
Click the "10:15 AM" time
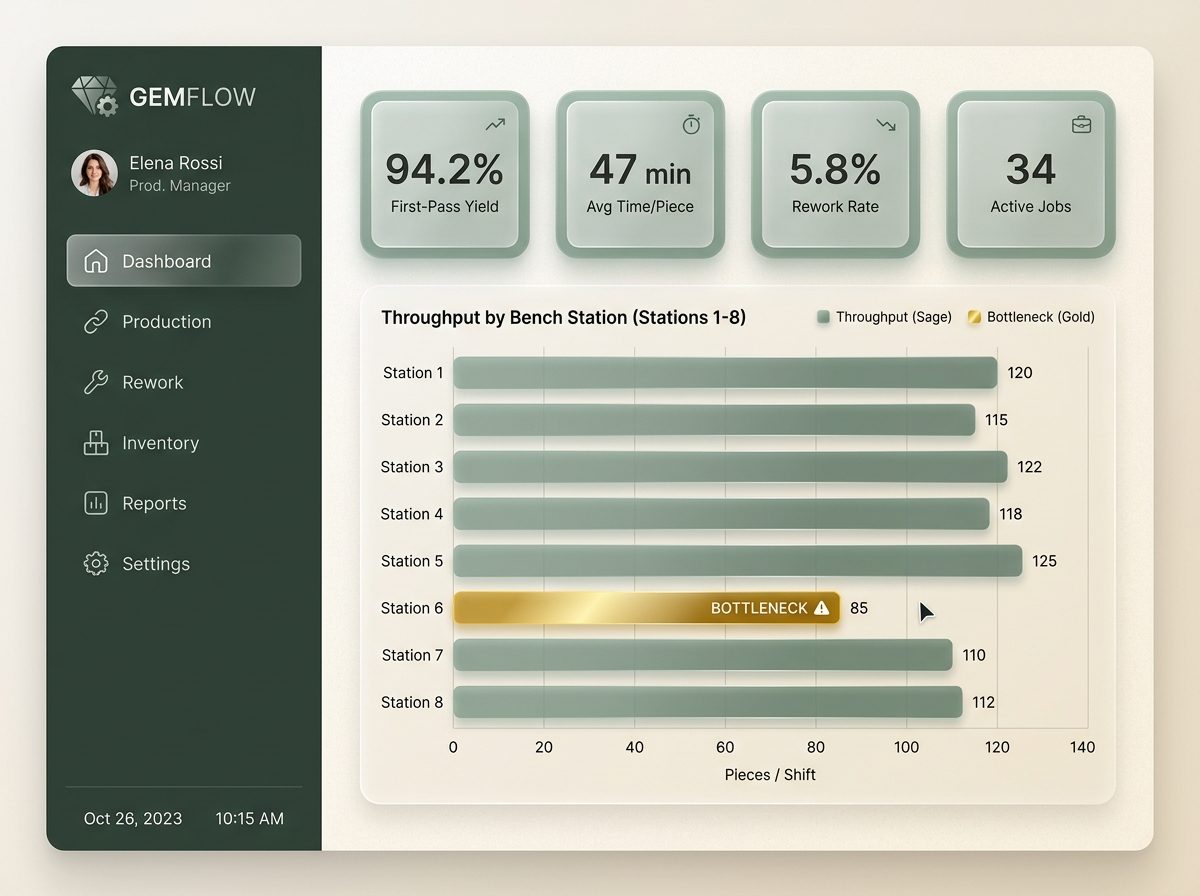tap(250, 819)
